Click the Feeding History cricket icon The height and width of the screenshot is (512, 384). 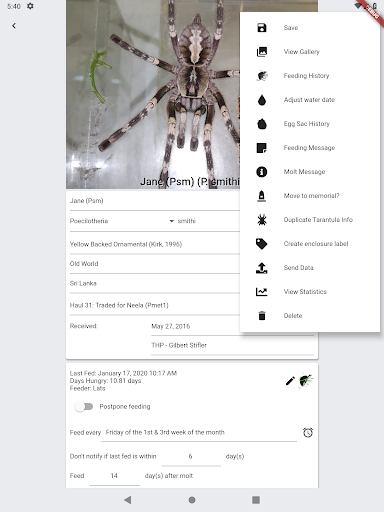point(262,76)
